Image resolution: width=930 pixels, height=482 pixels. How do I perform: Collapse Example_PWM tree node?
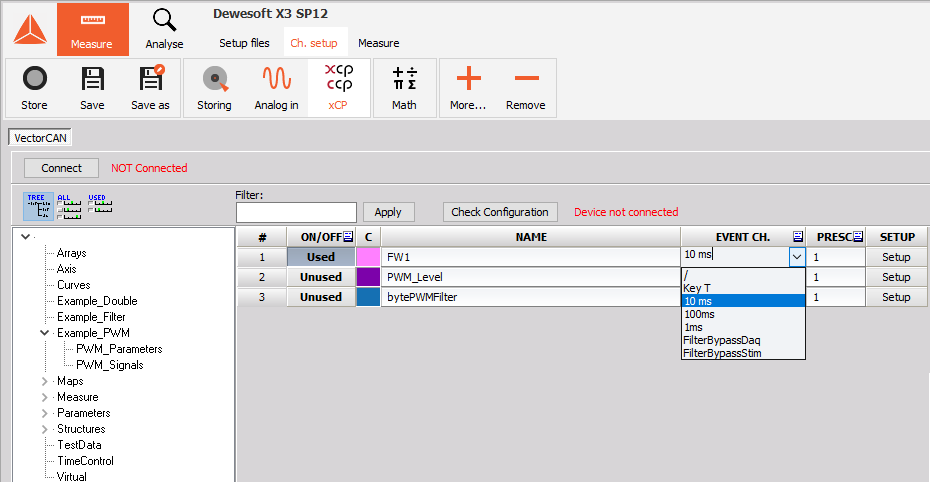pyautogui.click(x=44, y=333)
